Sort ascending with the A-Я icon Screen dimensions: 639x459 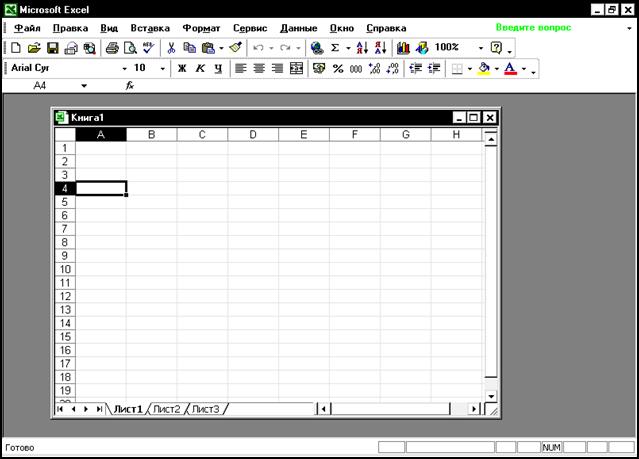(x=362, y=48)
